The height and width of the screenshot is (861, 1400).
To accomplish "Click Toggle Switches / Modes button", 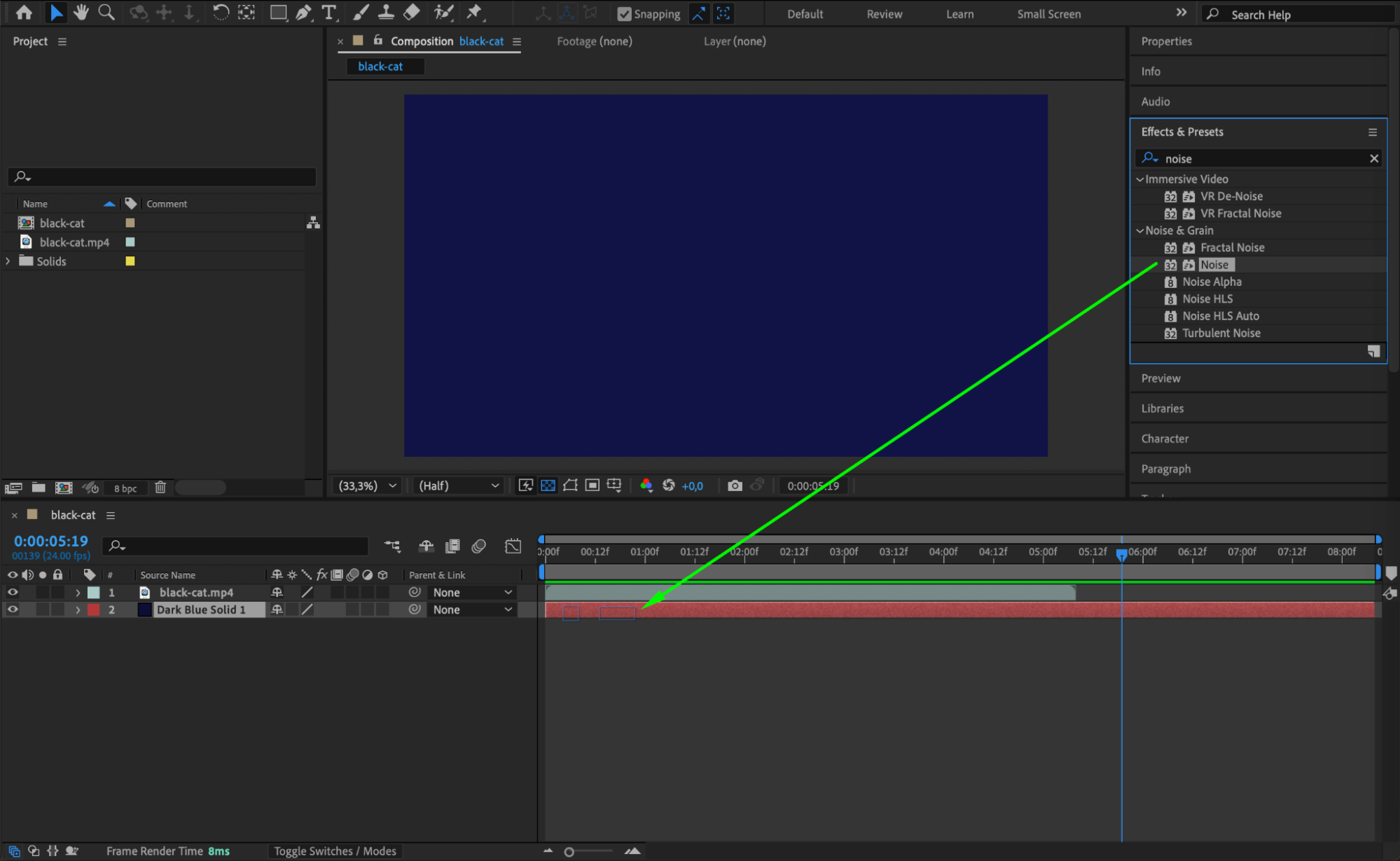I will pyautogui.click(x=335, y=850).
